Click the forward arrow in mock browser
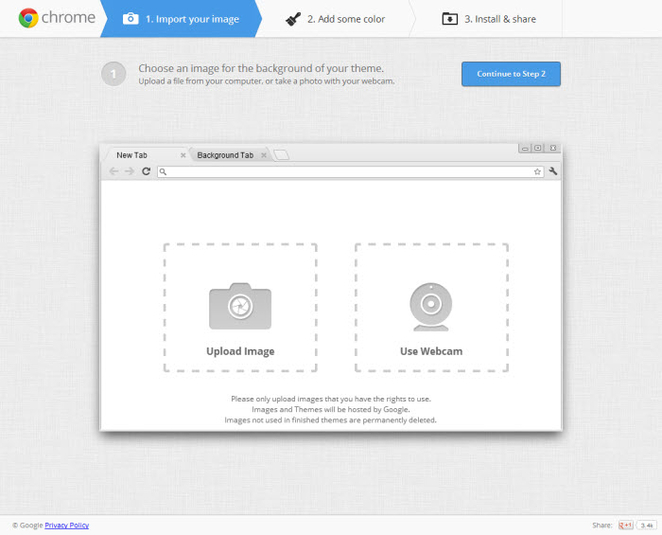The width and height of the screenshot is (662, 535). click(x=130, y=171)
